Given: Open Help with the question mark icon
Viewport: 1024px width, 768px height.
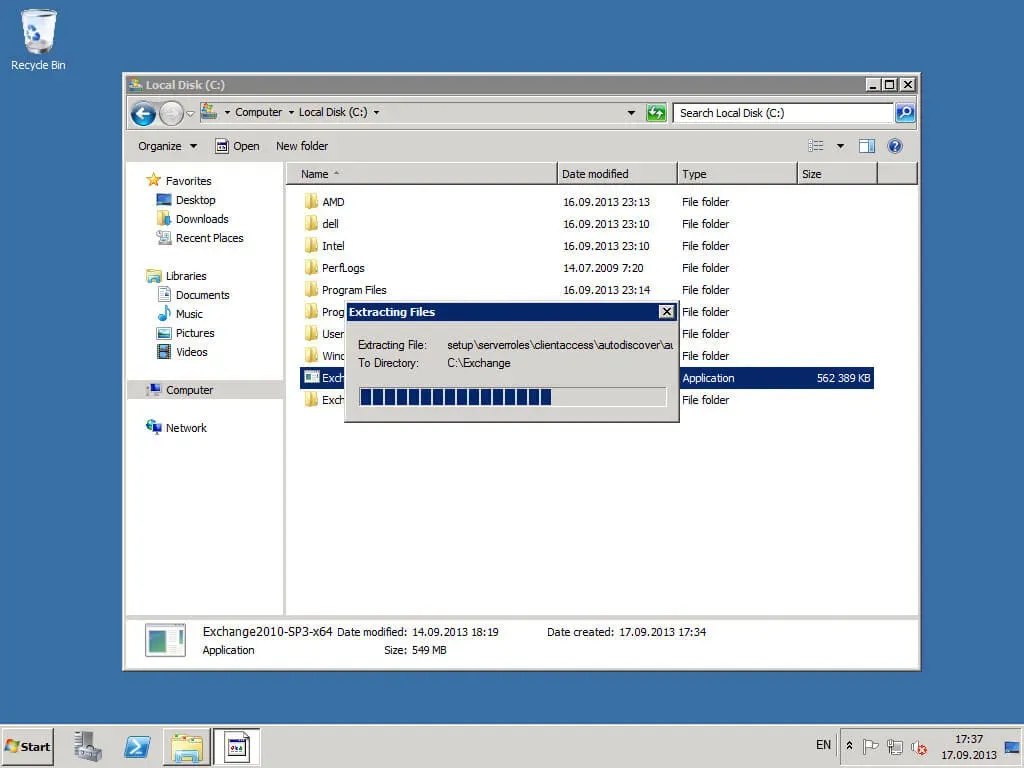Looking at the screenshot, I should (x=895, y=146).
